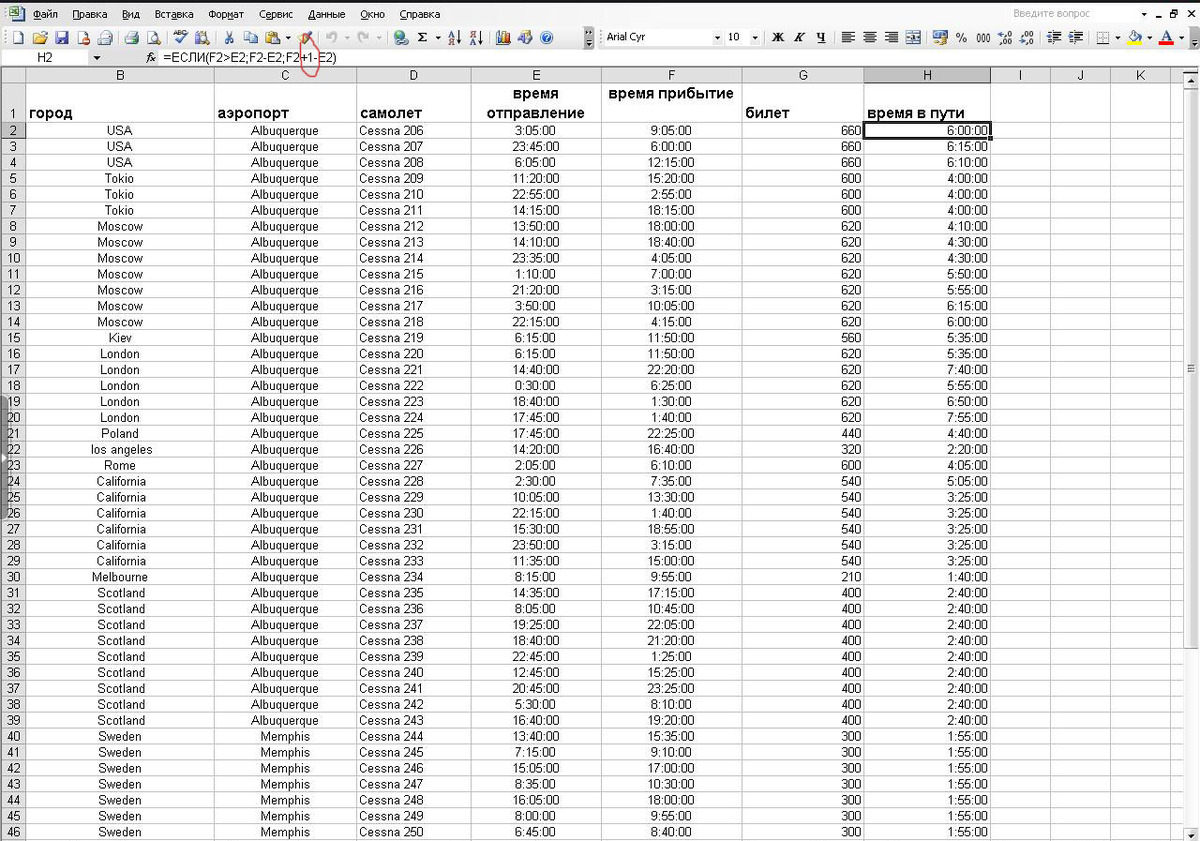This screenshot has height=841, width=1200.
Task: Click the AutoSum sigma icon
Action: pyautogui.click(x=422, y=37)
